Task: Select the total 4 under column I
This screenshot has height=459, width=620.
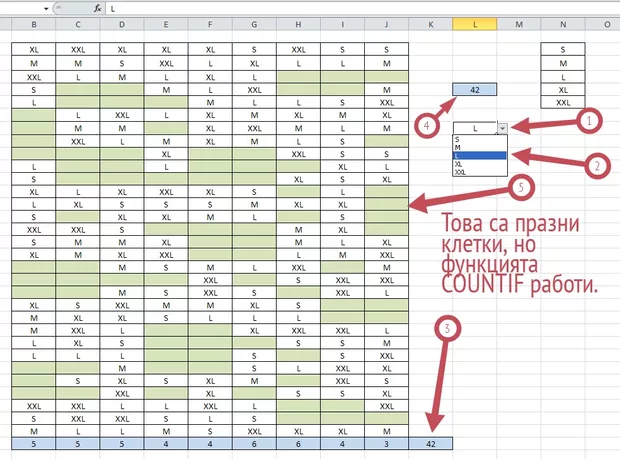Action: tap(342, 444)
